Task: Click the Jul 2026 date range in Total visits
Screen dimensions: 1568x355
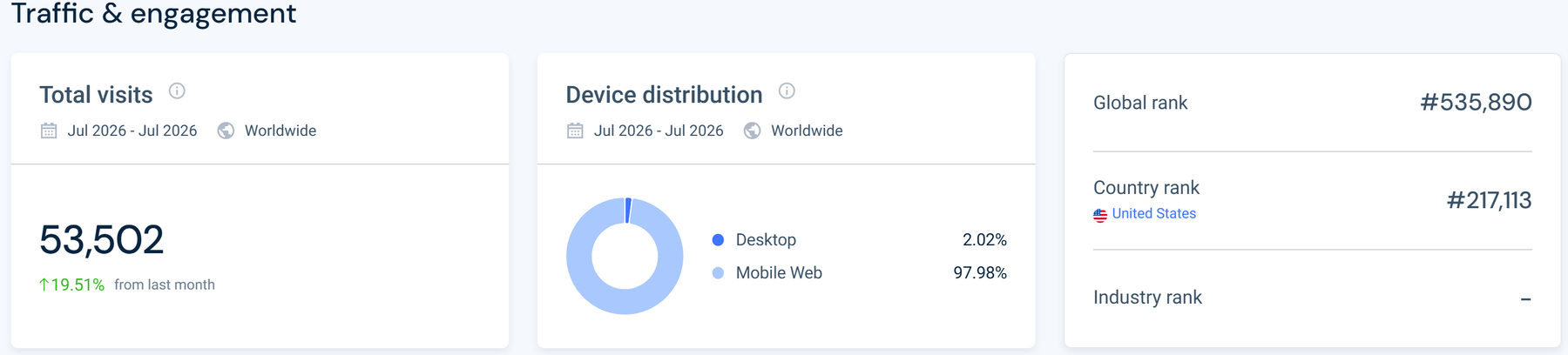Action: pyautogui.click(x=132, y=131)
